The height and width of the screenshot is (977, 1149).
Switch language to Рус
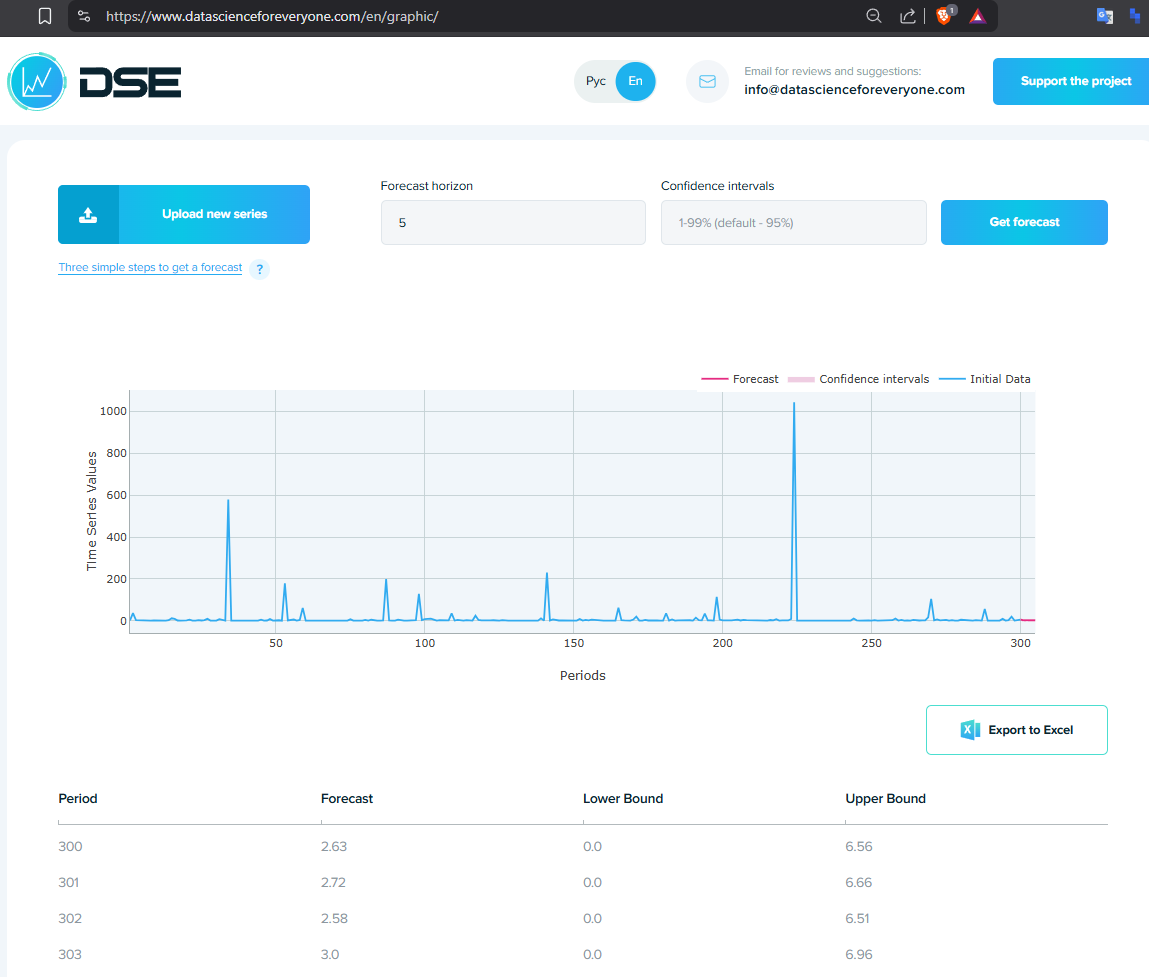pos(596,81)
